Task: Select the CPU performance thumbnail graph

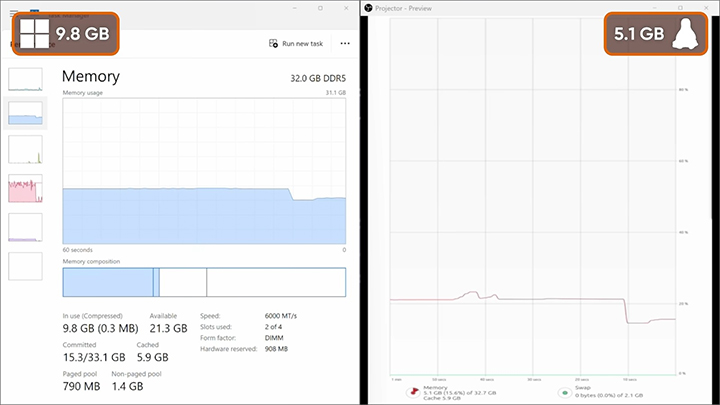Action: 25,79
